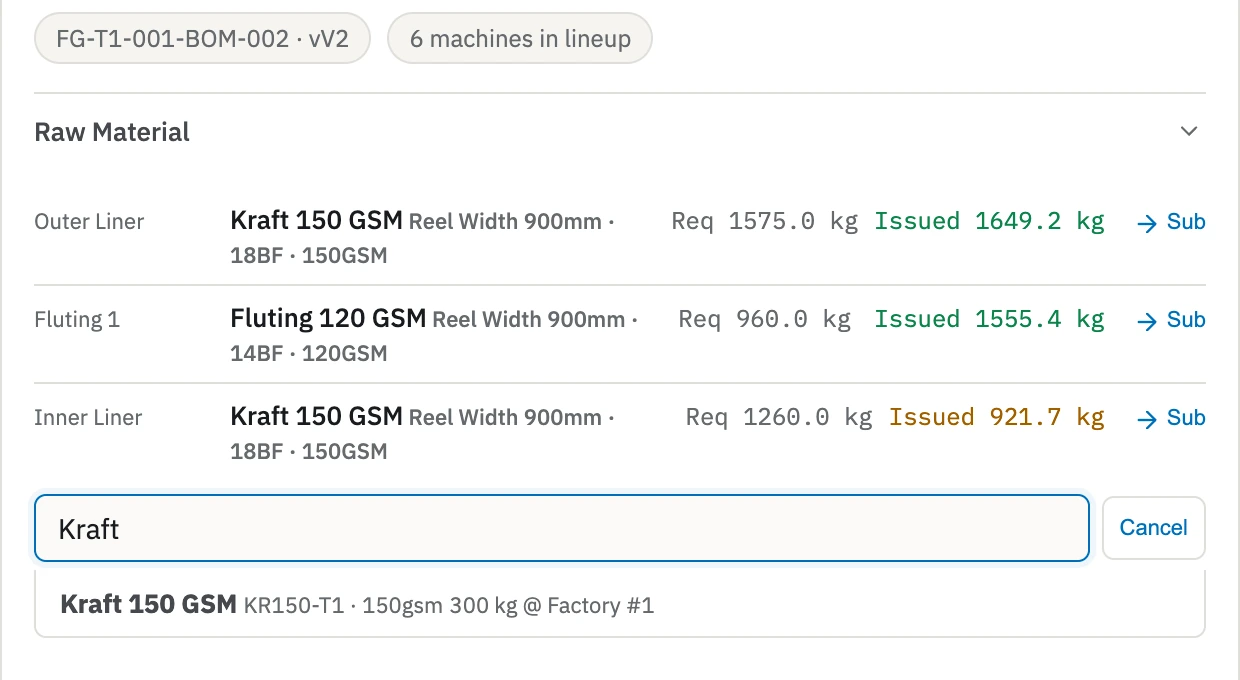Viewport: 1240px width, 680px height.
Task: Click Issued 1649.2 kg value
Action: (x=990, y=221)
